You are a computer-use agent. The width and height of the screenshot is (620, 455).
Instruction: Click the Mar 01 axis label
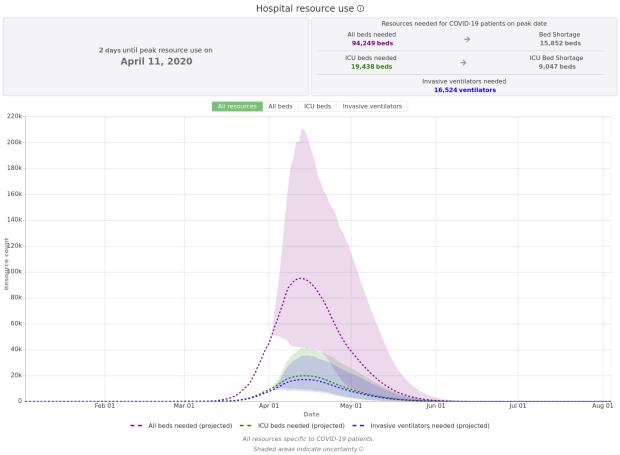pos(184,406)
